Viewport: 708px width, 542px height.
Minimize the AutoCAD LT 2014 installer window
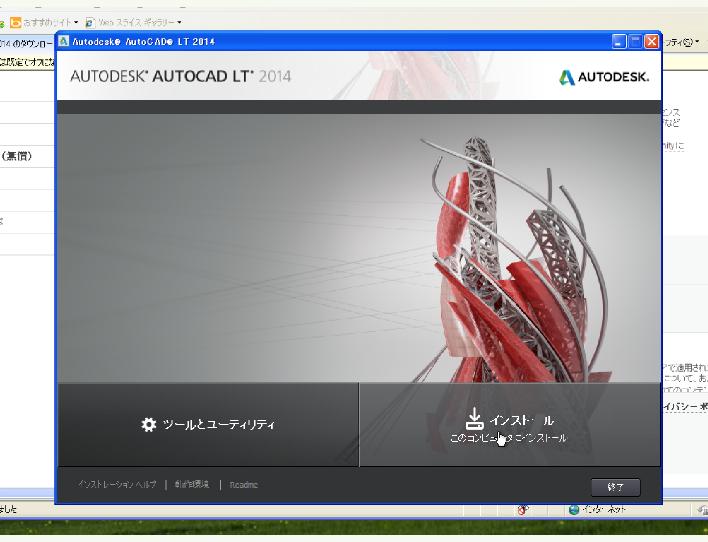pyautogui.click(x=619, y=42)
